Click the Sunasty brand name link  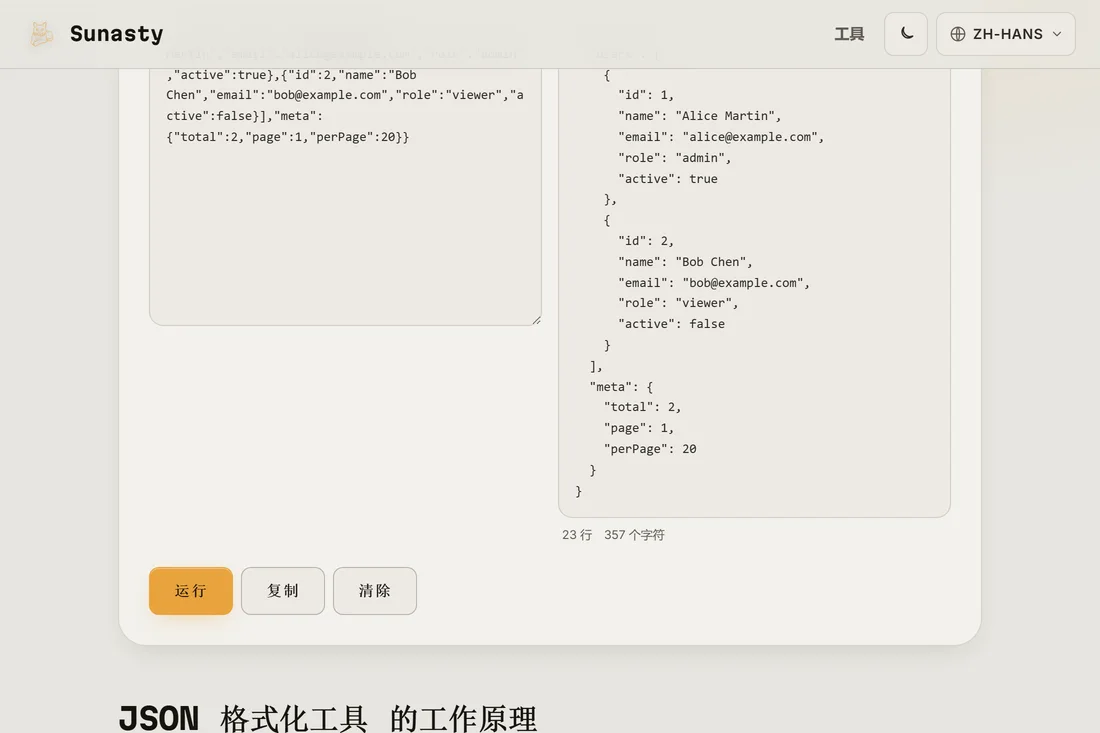click(x=116, y=34)
